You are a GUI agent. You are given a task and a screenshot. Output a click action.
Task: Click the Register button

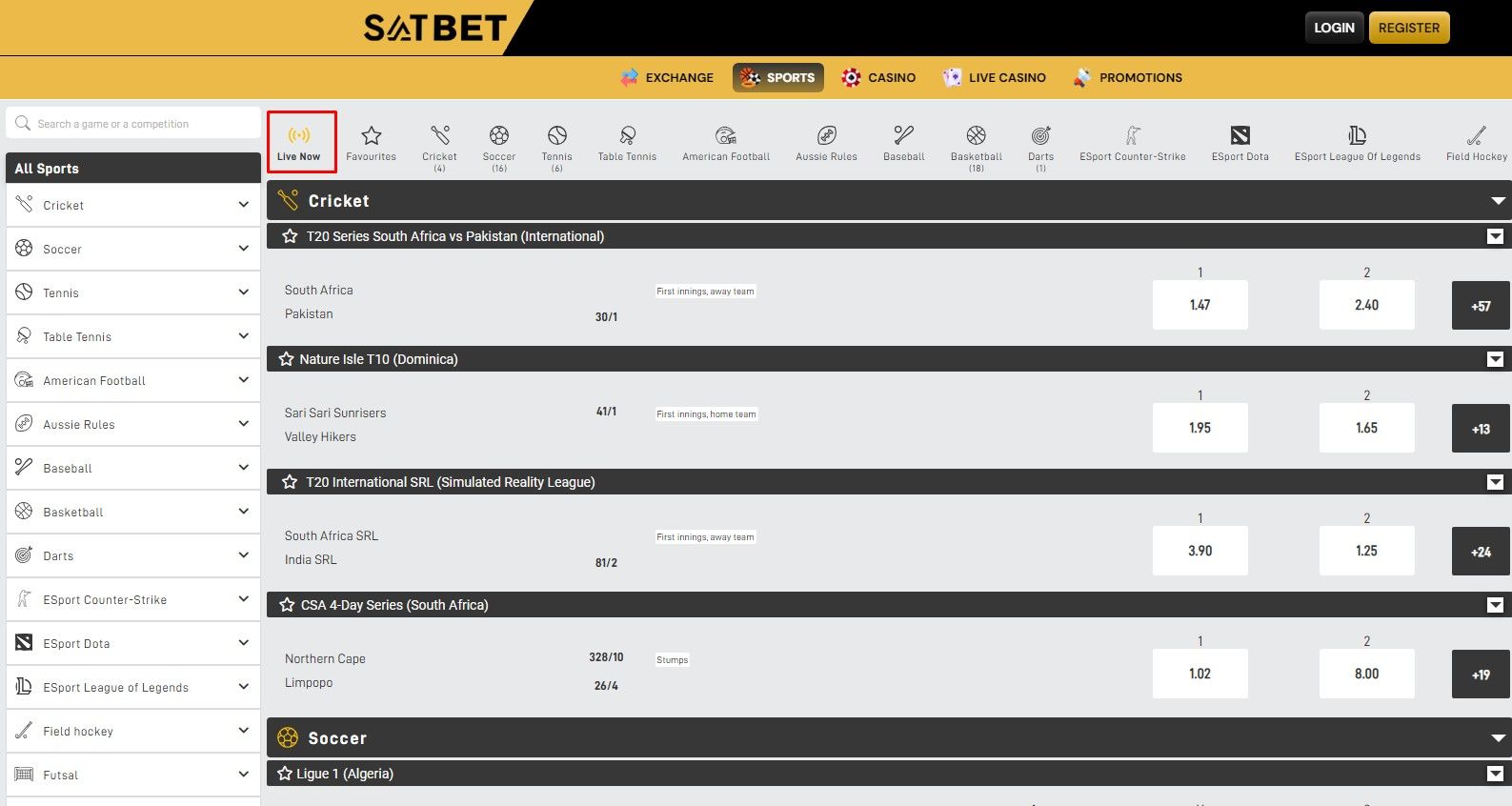[1408, 28]
